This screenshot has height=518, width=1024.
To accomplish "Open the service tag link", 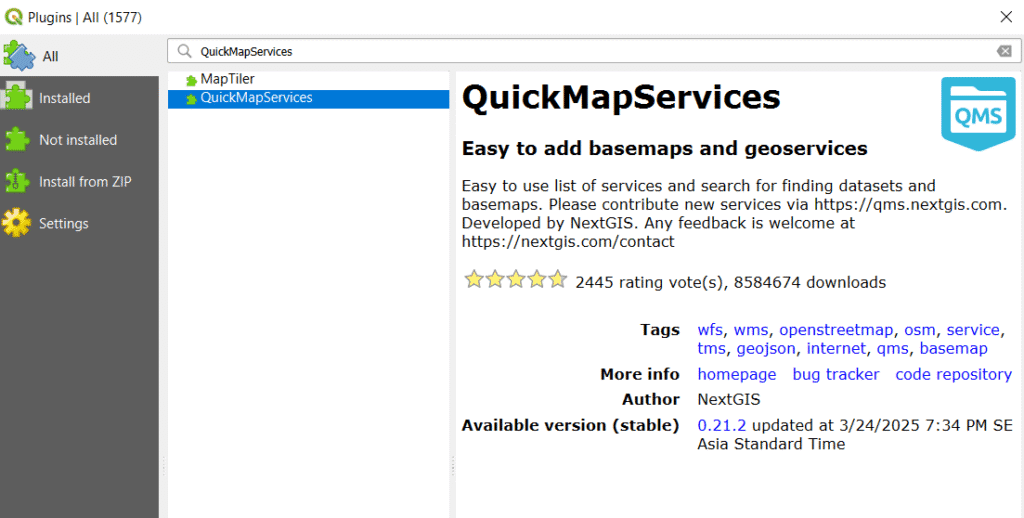I will (x=973, y=330).
